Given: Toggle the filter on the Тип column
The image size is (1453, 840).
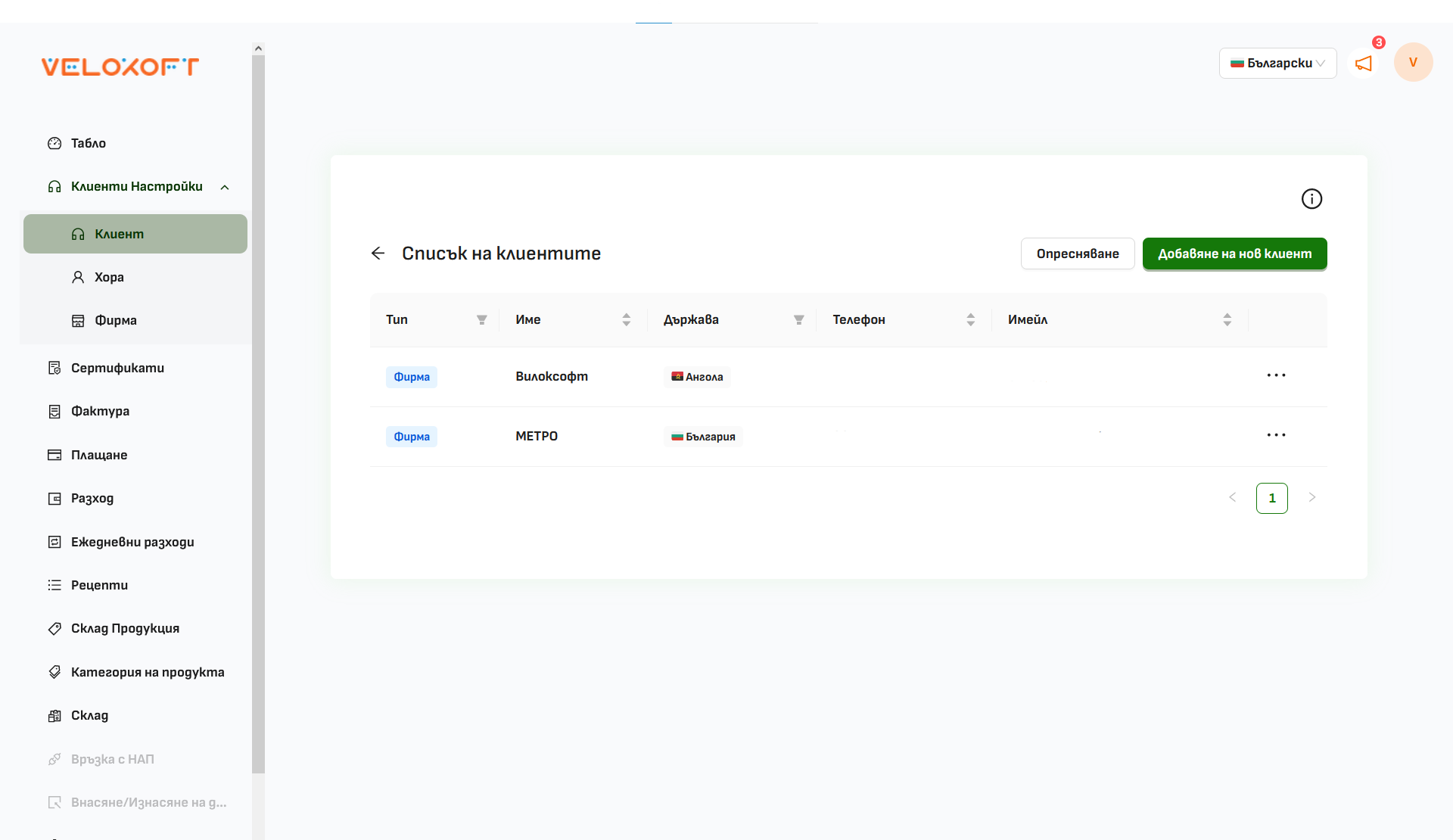Looking at the screenshot, I should pos(482,319).
